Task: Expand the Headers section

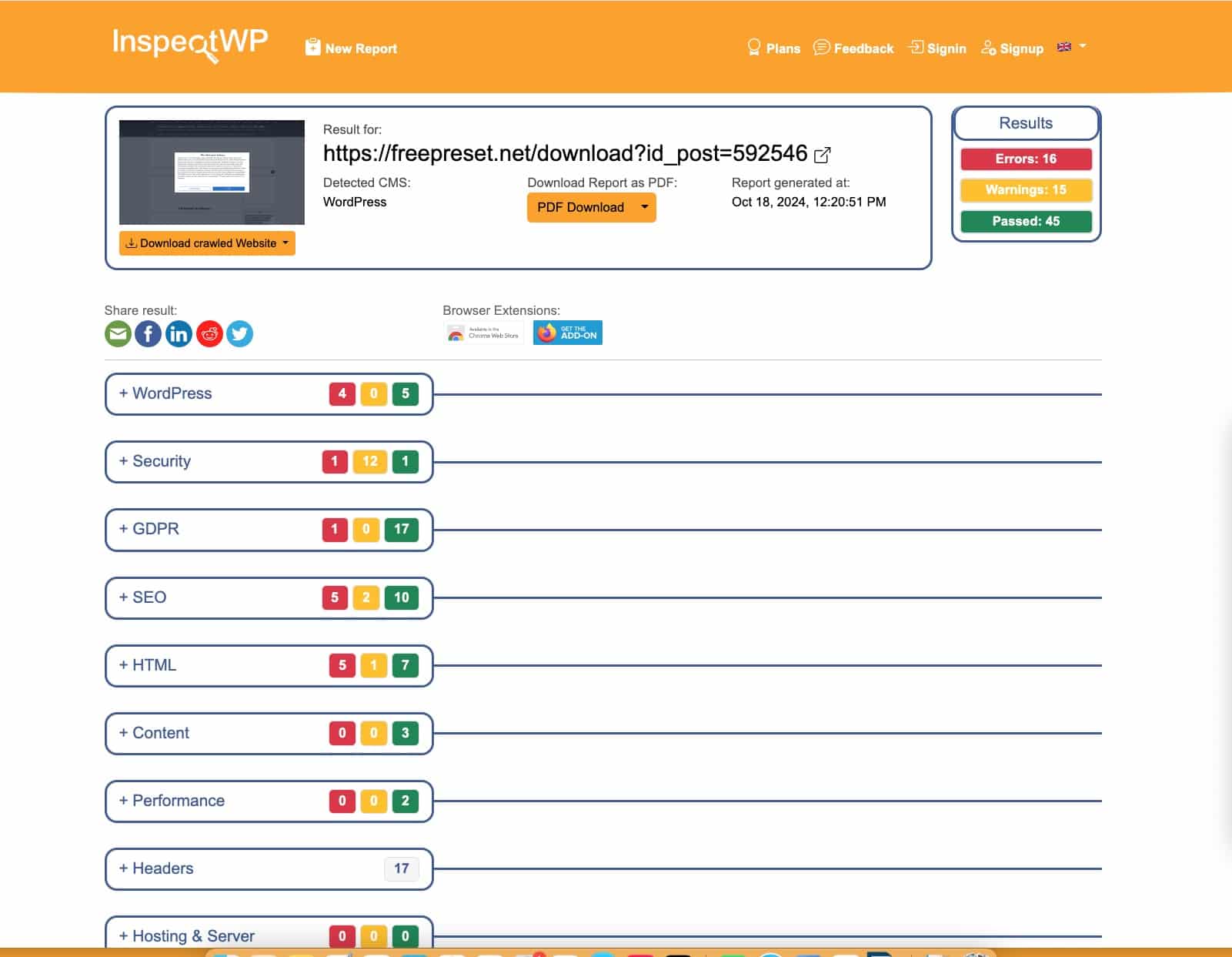Action: click(x=269, y=868)
